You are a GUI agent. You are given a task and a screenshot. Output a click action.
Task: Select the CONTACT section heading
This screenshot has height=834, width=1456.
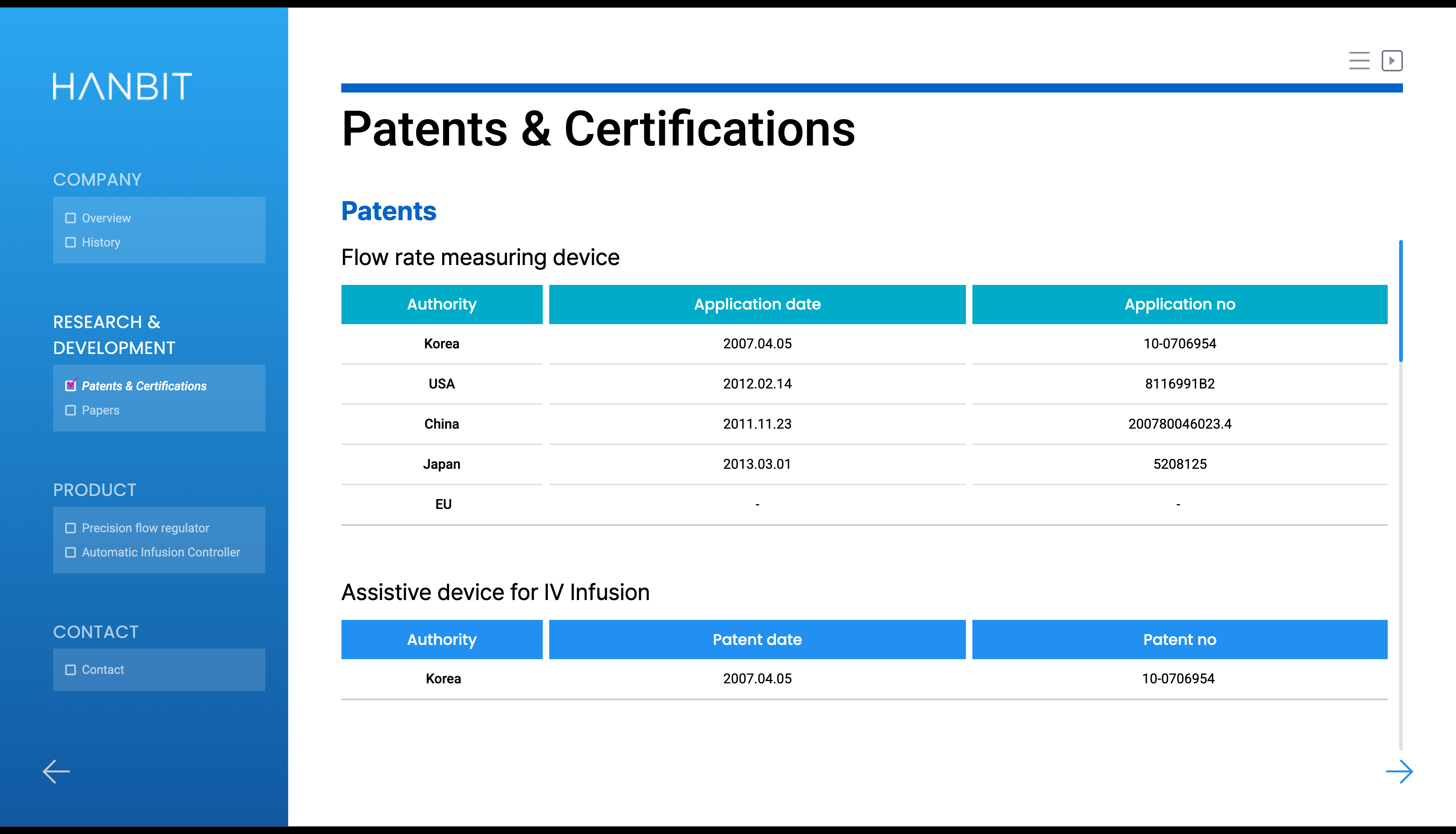[x=96, y=632]
